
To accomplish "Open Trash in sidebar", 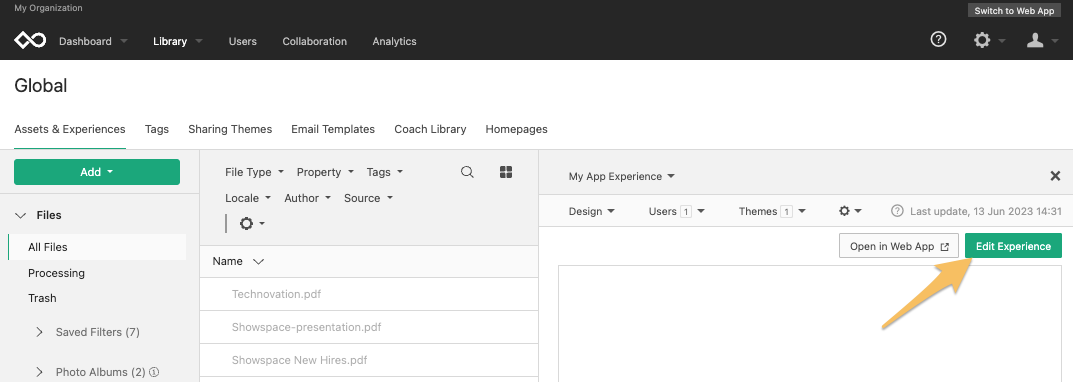I will [x=42, y=298].
